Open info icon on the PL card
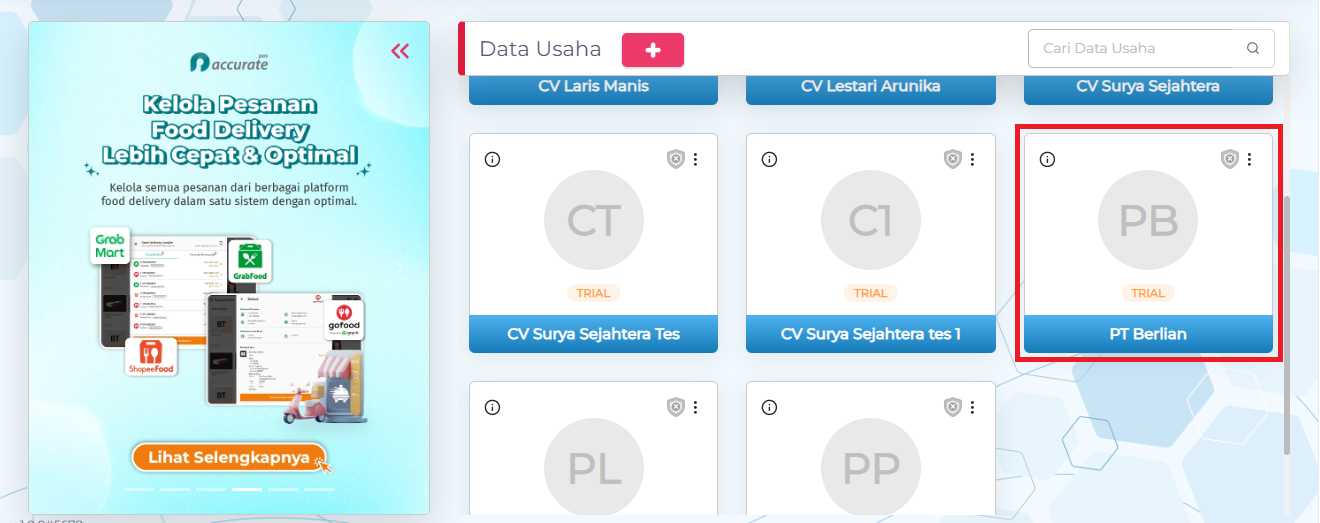The width and height of the screenshot is (1320, 523). (x=491, y=407)
